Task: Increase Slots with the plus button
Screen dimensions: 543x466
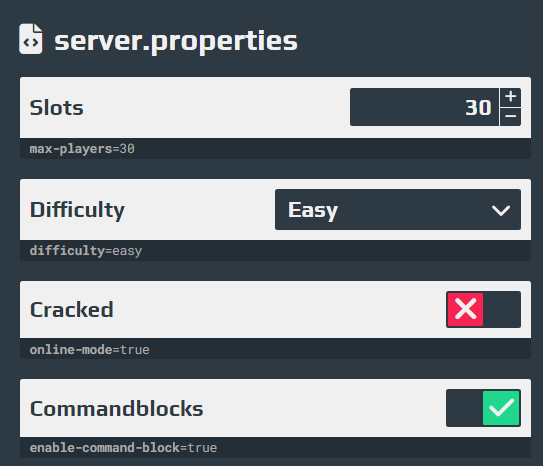Action: (510, 97)
